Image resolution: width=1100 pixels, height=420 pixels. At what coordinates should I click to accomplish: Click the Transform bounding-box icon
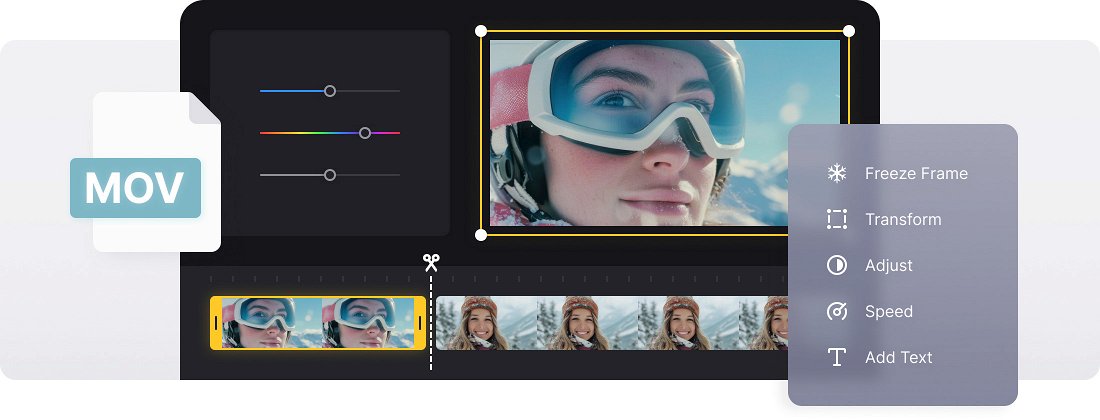836,219
